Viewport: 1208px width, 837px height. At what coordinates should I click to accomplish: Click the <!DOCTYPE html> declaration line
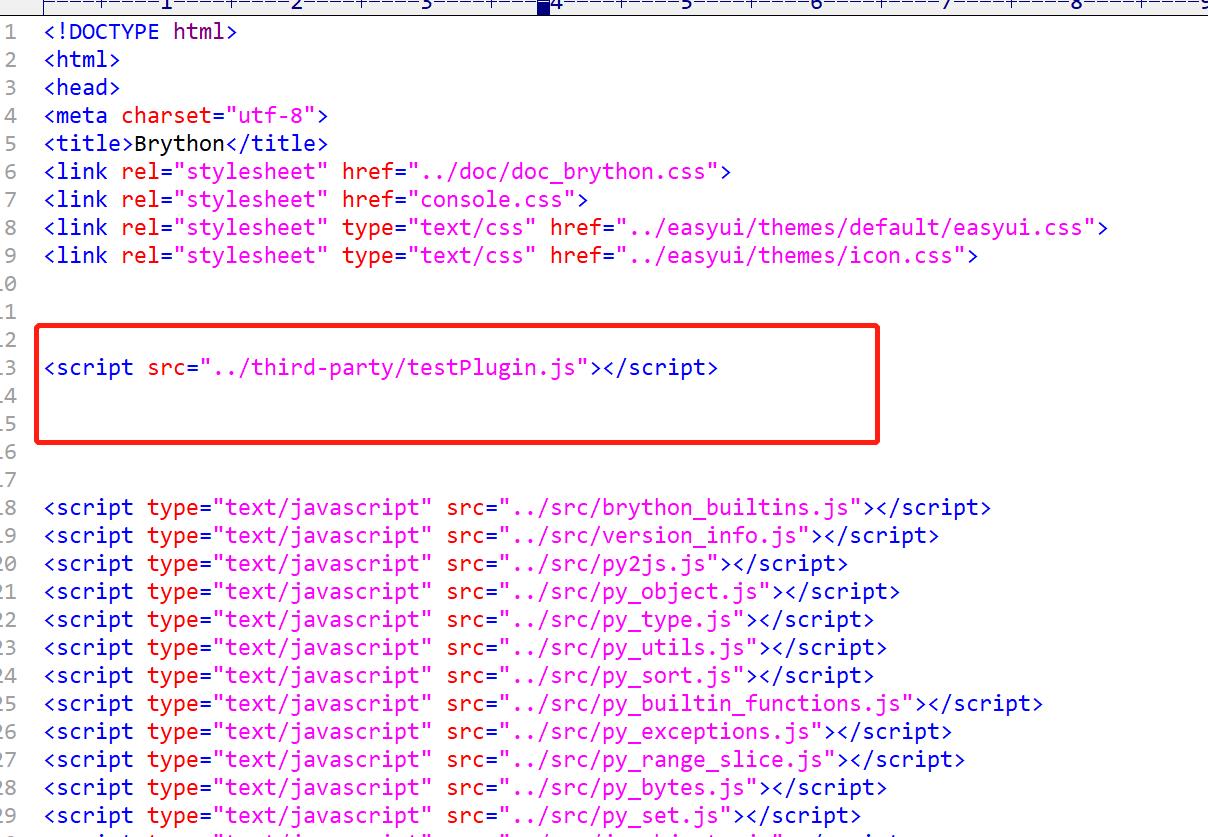(x=141, y=32)
